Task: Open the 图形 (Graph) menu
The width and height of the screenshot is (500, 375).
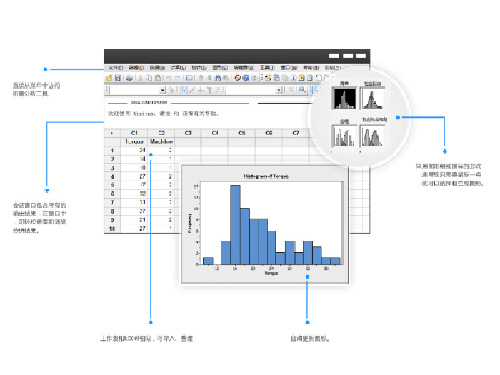Action: tap(220, 68)
